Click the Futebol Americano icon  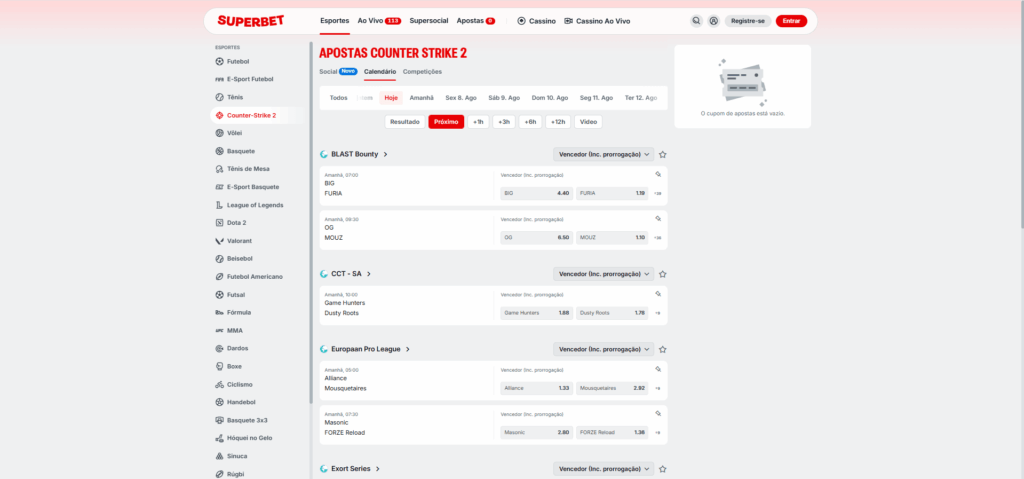point(219,276)
